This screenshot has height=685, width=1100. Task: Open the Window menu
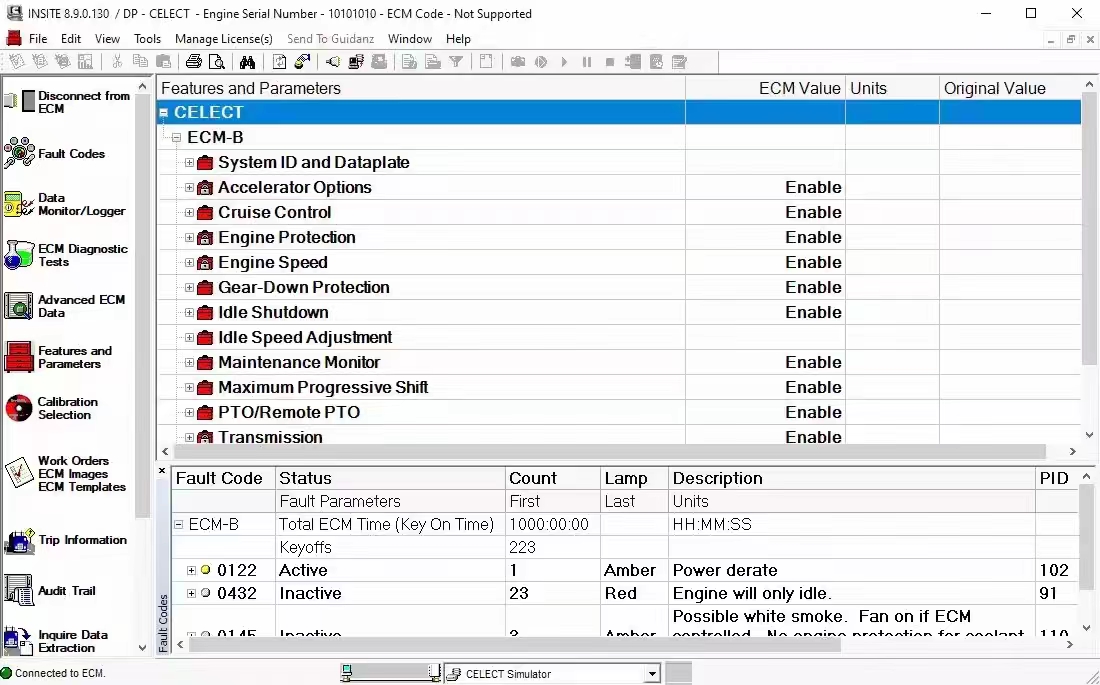click(x=410, y=39)
